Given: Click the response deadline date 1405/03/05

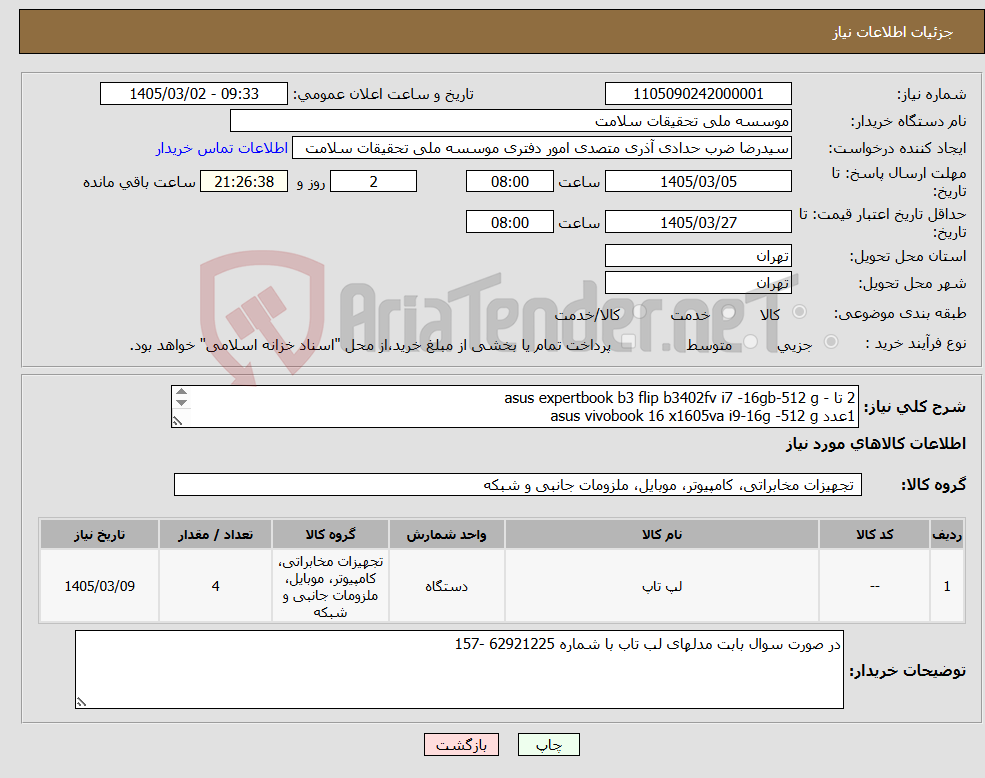Looking at the screenshot, I should point(698,182).
